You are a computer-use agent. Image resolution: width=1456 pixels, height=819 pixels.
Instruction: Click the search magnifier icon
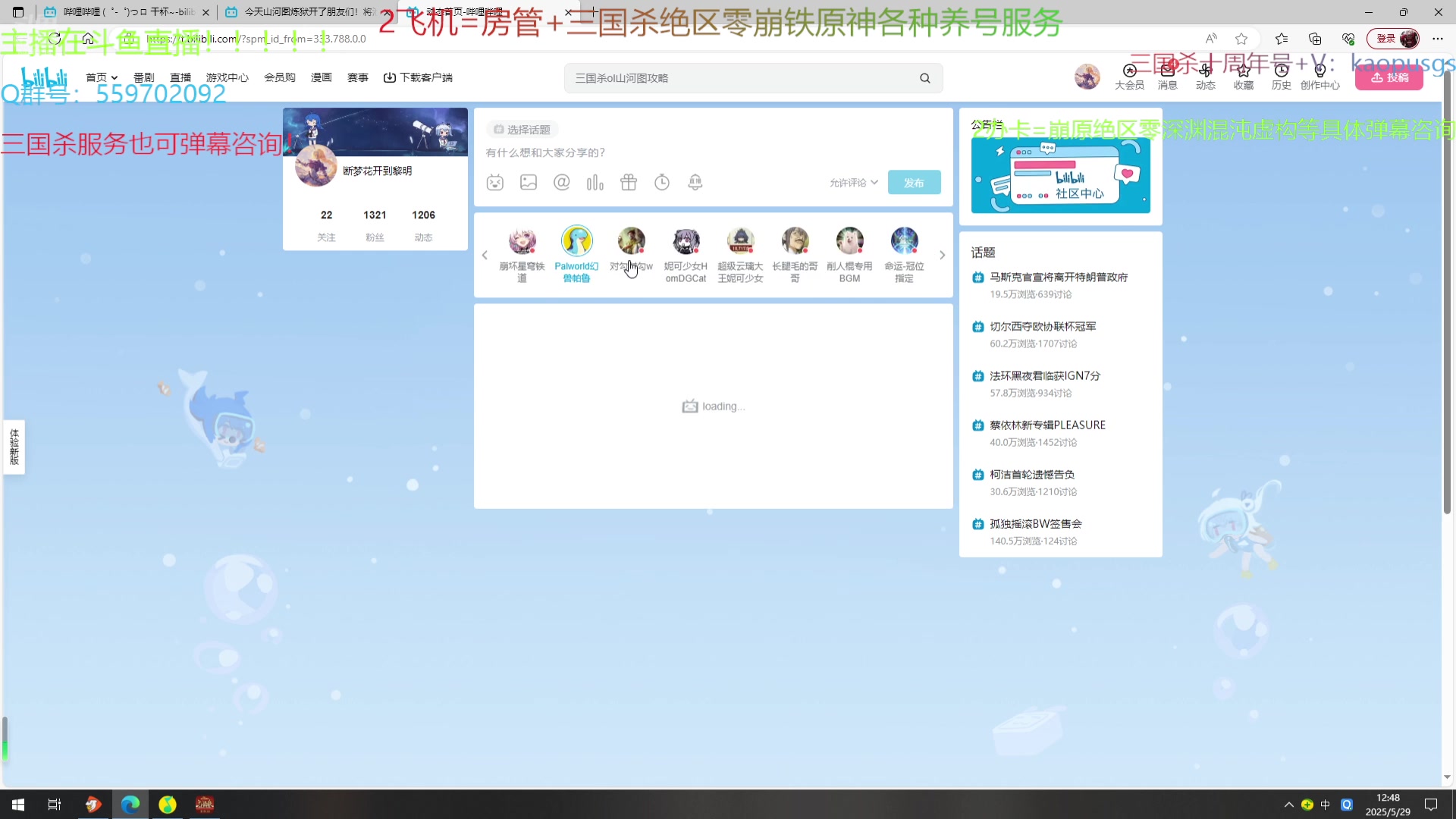pyautogui.click(x=925, y=78)
